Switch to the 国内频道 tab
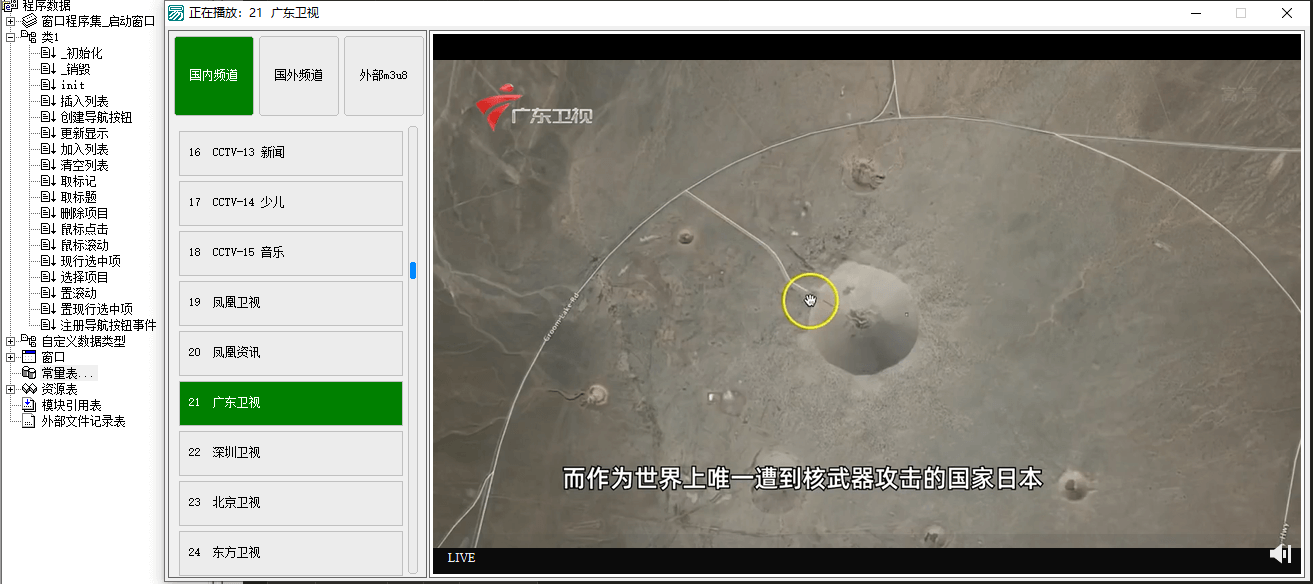 click(x=214, y=76)
